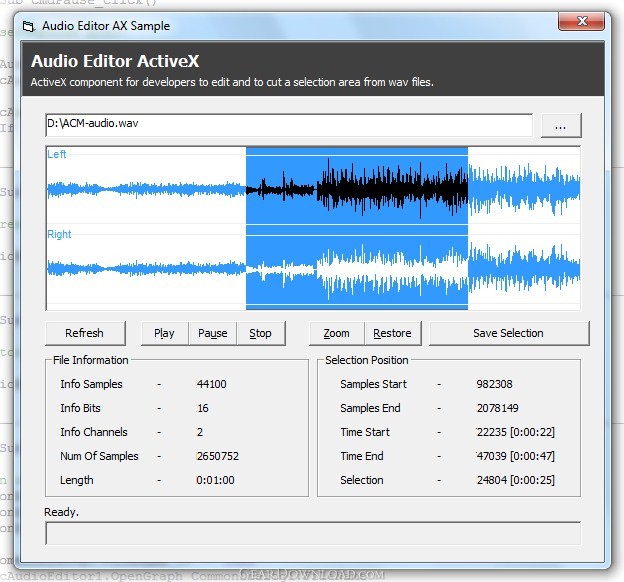Viewport: 624px width, 582px height.
Task: Click the D:\ACM-audio.wav file path field
Action: coord(289,125)
